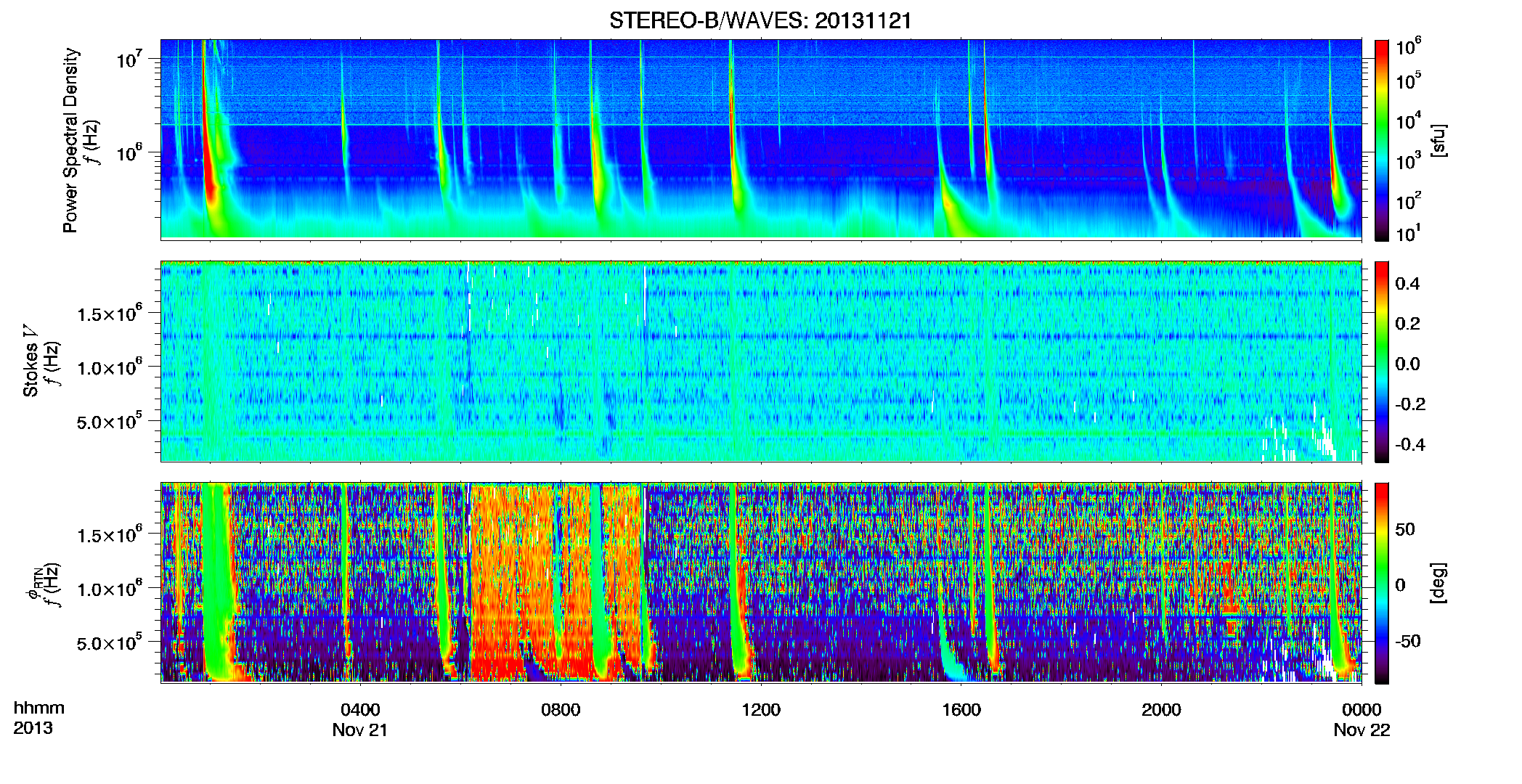Click the 0.0 value on Stokes color bar

click(x=1407, y=364)
